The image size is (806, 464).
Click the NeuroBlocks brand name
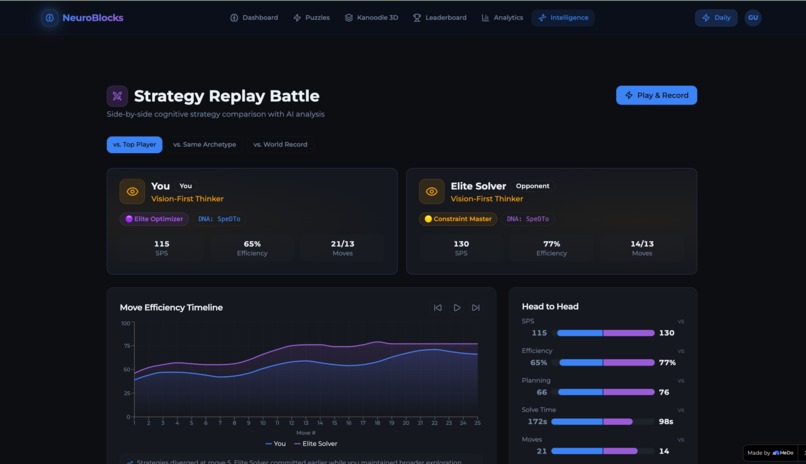tap(93, 18)
